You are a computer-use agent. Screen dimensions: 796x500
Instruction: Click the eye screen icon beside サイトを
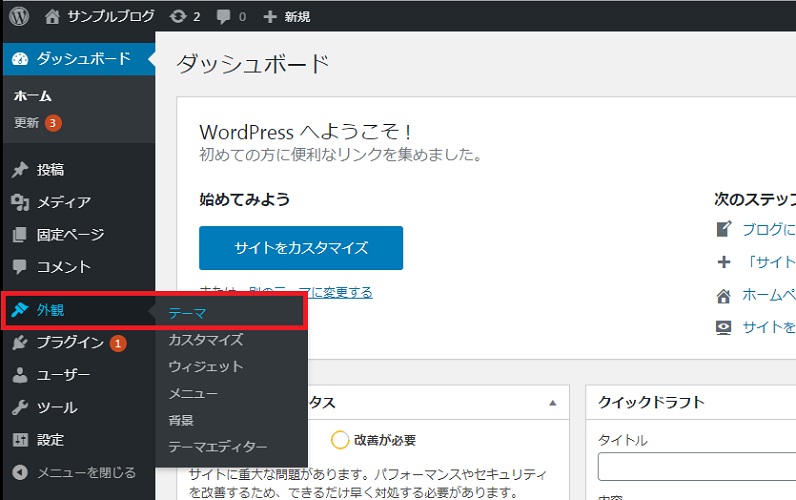[723, 327]
